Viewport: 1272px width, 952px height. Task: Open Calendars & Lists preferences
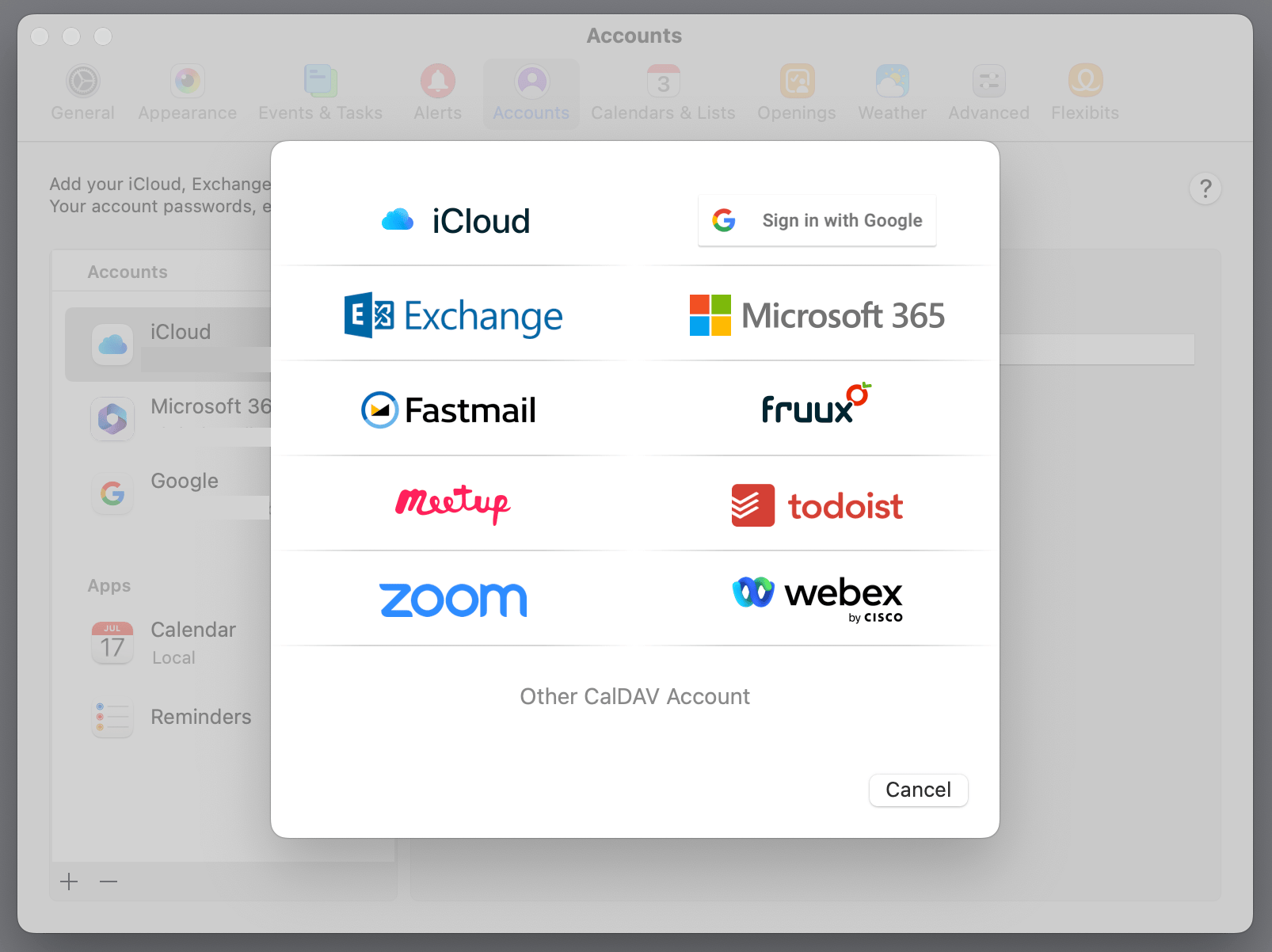663,93
